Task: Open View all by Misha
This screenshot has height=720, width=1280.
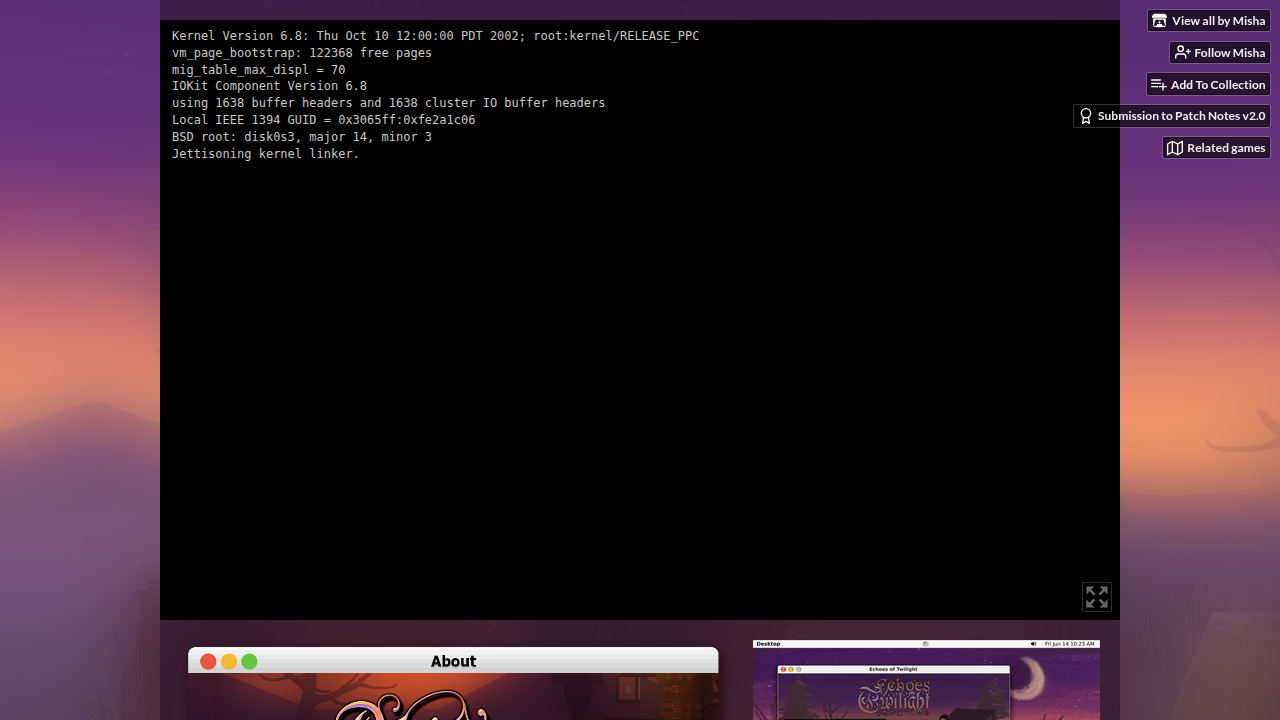Action: pos(1209,21)
